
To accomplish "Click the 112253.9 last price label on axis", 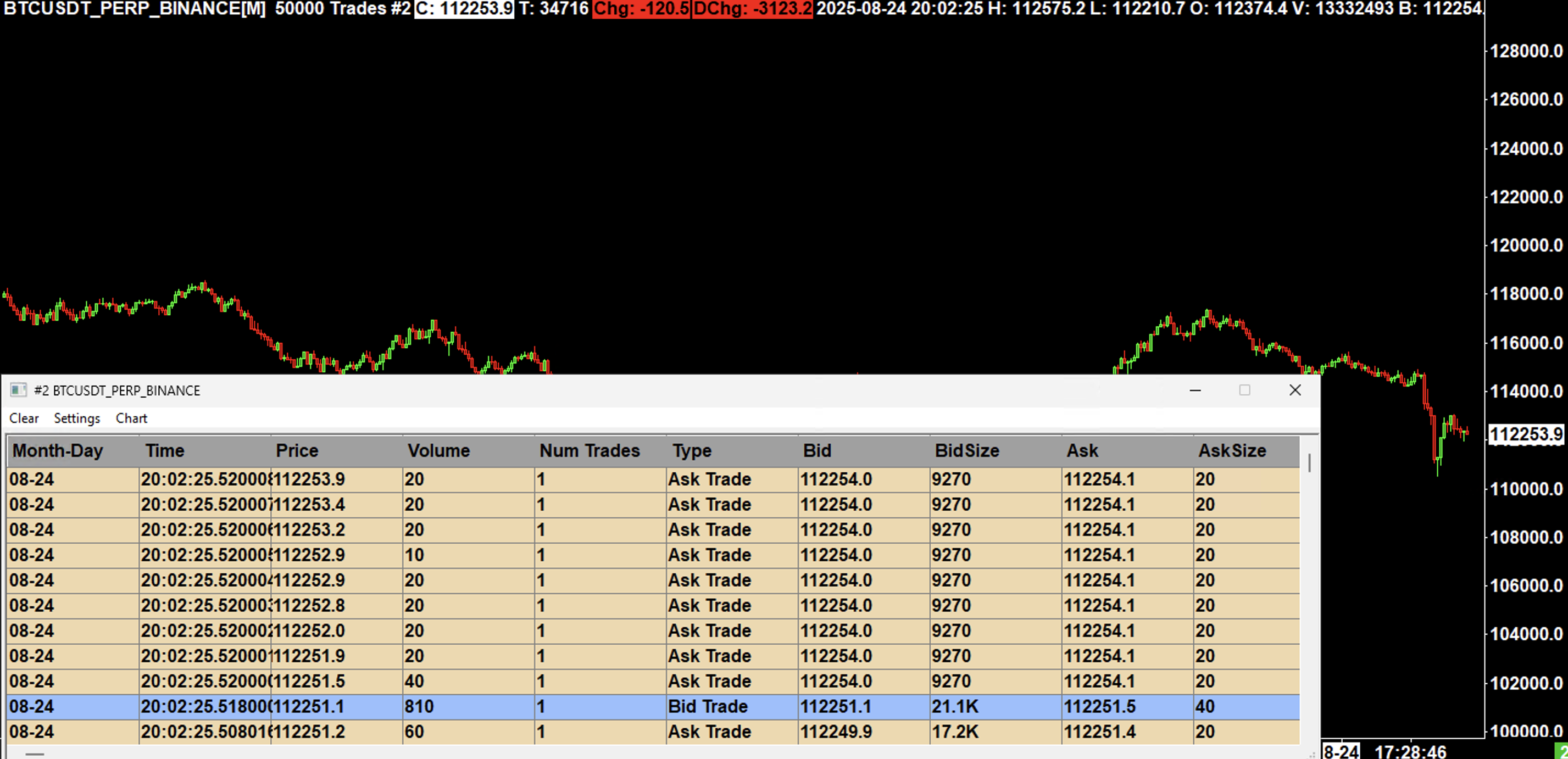I will (x=1526, y=434).
